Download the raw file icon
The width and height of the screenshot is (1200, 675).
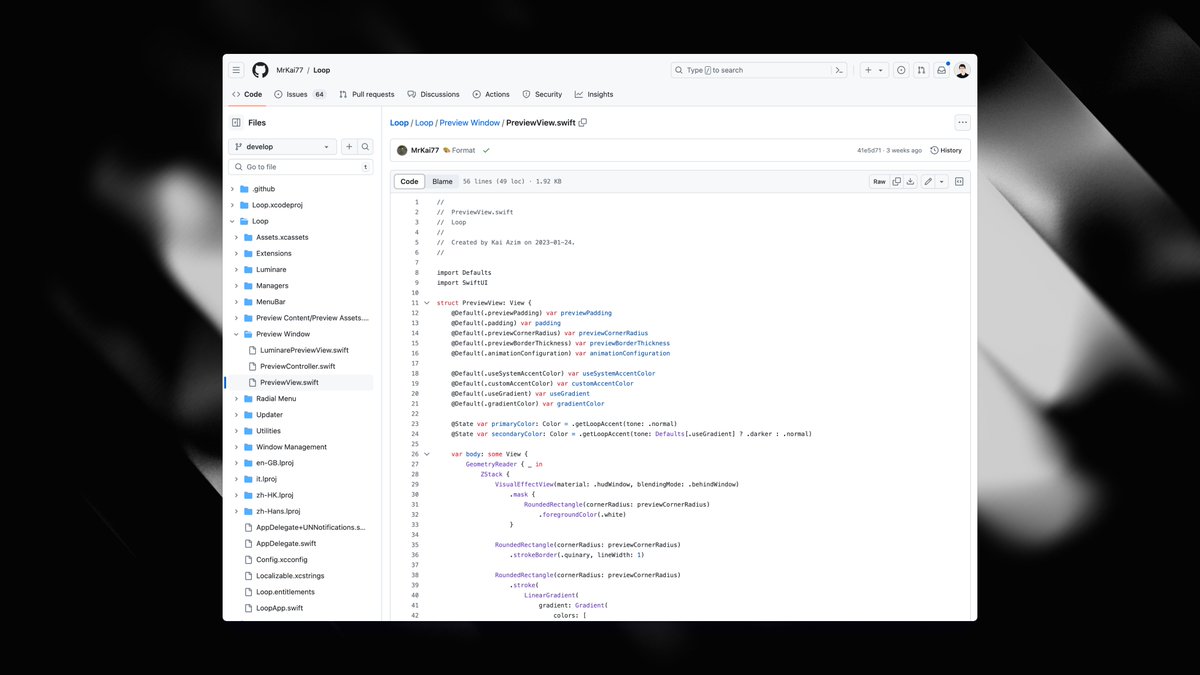click(910, 182)
